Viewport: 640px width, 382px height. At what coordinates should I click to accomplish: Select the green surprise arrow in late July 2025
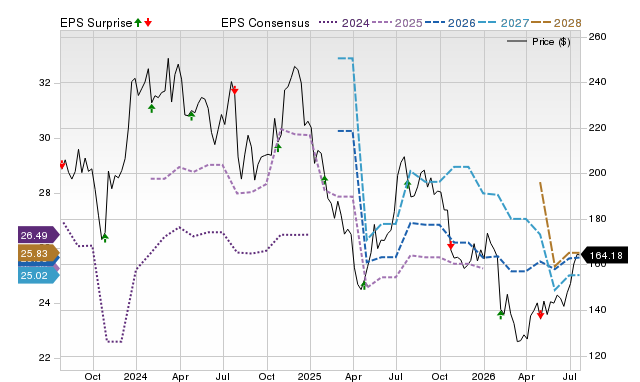407,184
